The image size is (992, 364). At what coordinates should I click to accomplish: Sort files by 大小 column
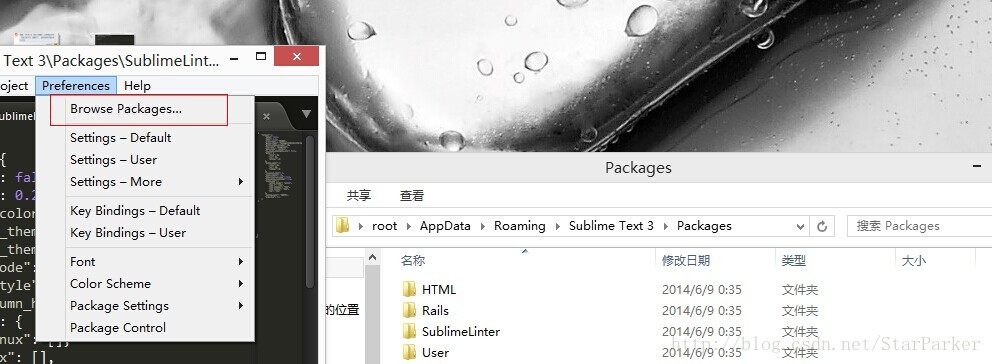(x=913, y=260)
